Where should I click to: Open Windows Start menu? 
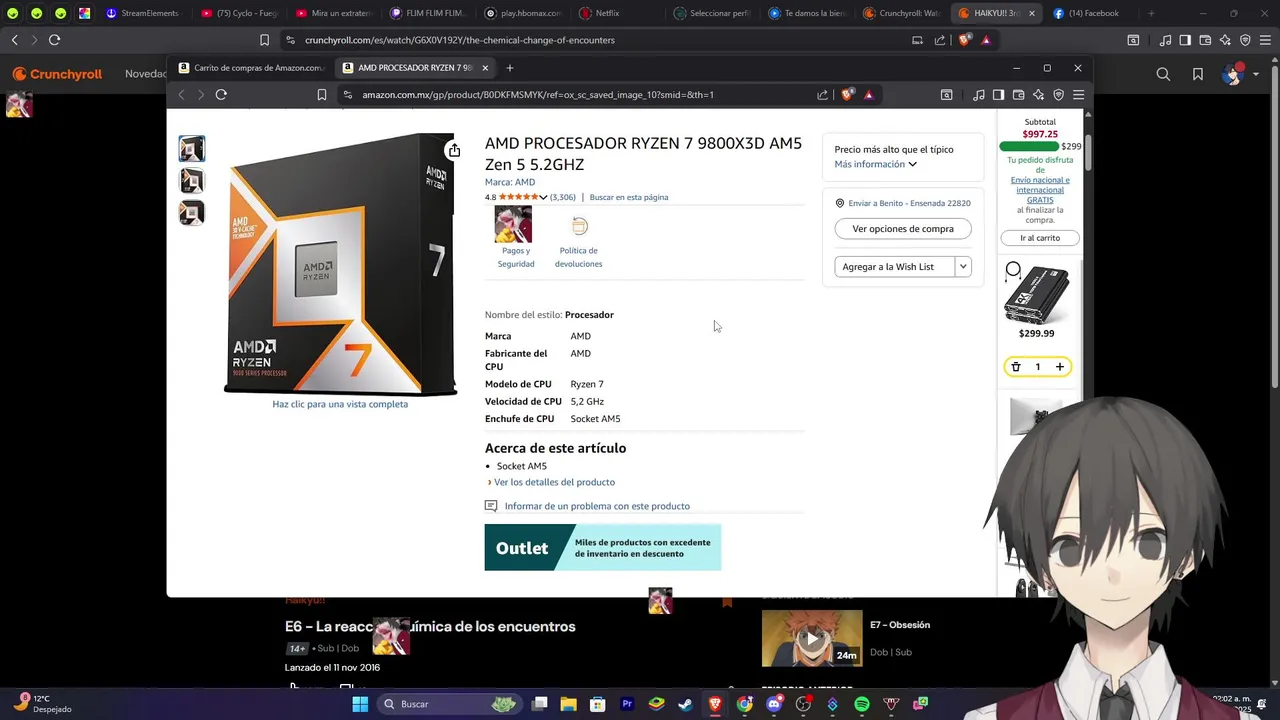coord(360,704)
